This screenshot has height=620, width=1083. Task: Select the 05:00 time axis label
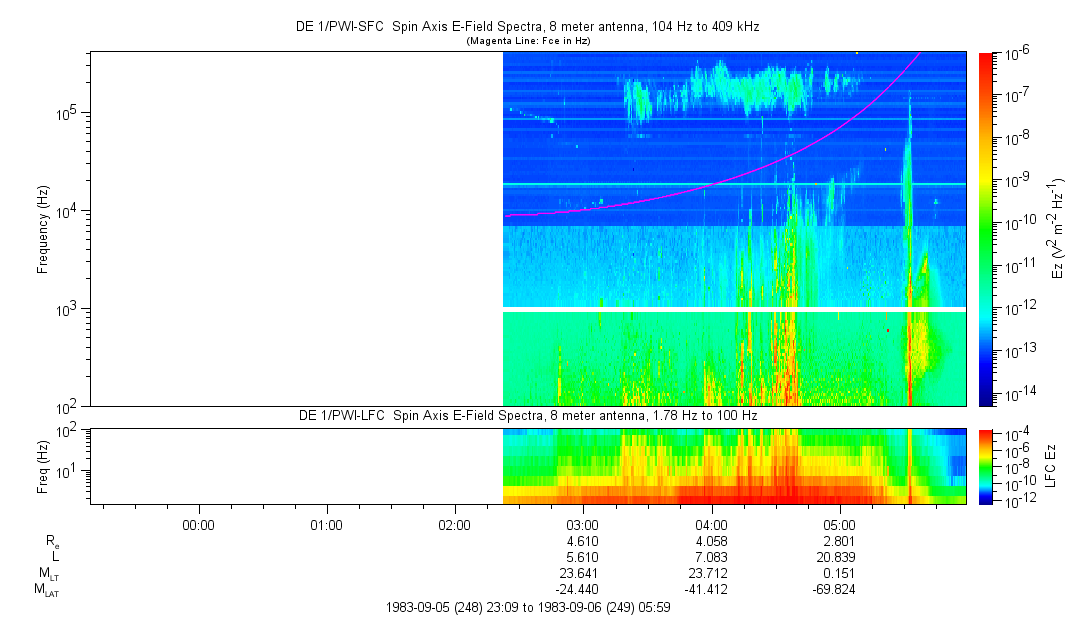click(839, 525)
